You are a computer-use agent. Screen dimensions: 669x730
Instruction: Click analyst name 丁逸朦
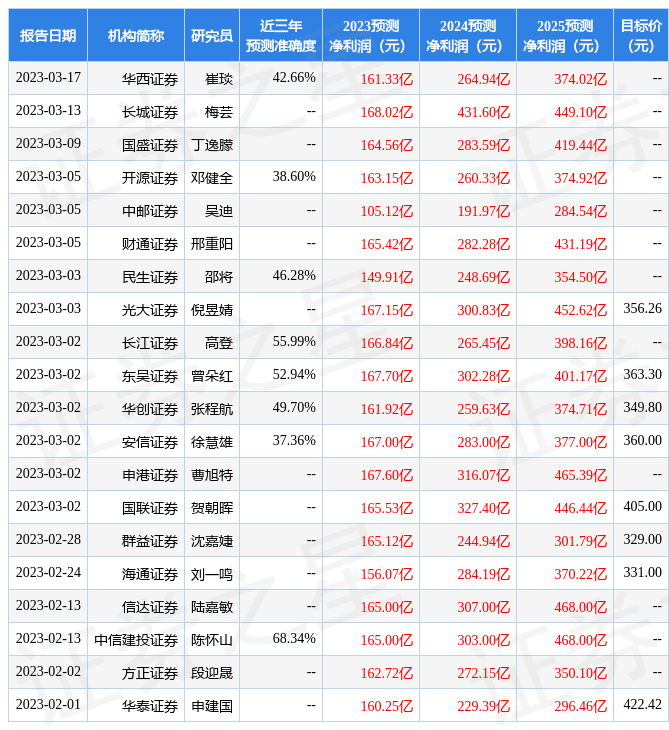212,144
